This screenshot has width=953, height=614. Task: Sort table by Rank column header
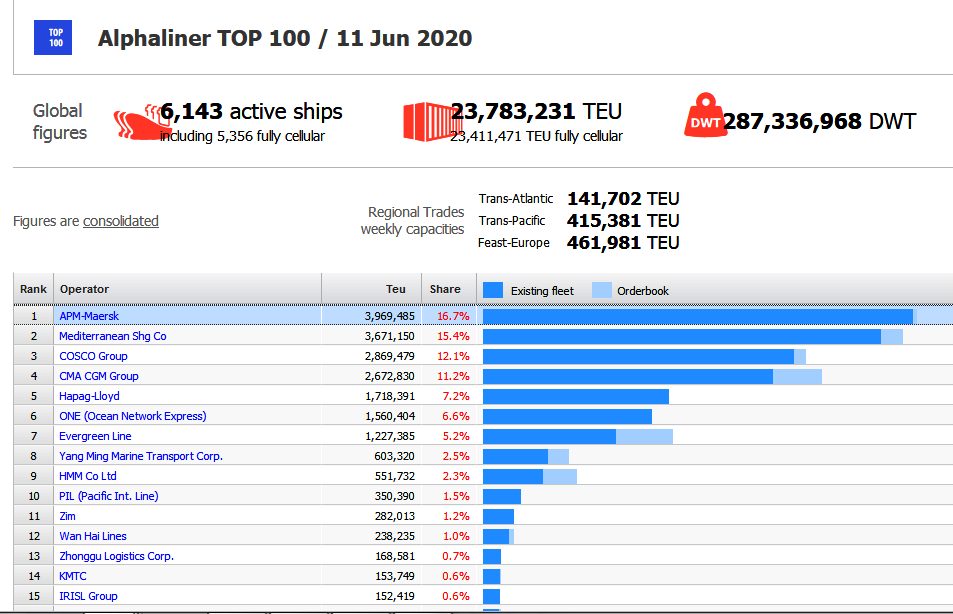pyautogui.click(x=33, y=289)
